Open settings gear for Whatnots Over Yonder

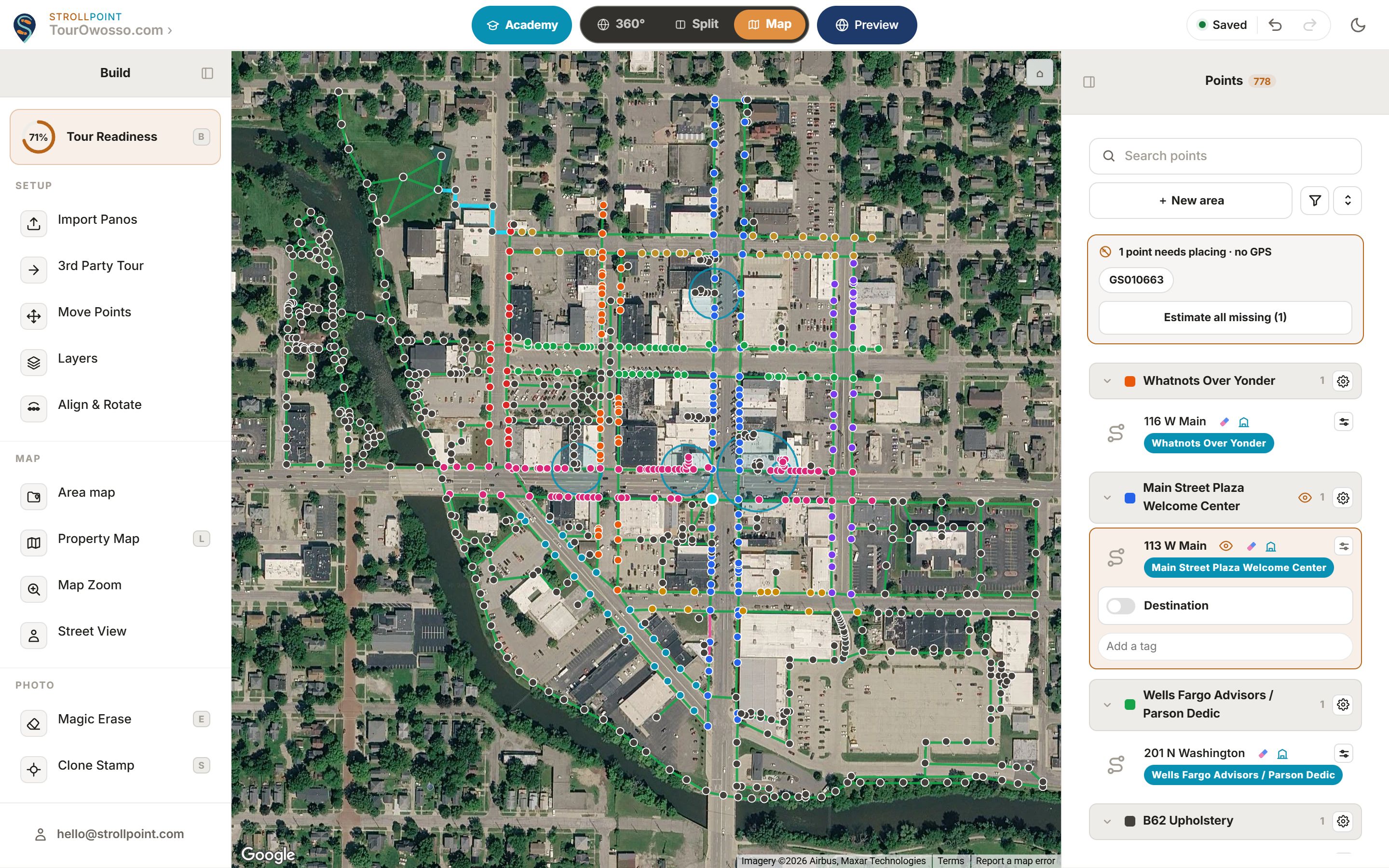1343,381
